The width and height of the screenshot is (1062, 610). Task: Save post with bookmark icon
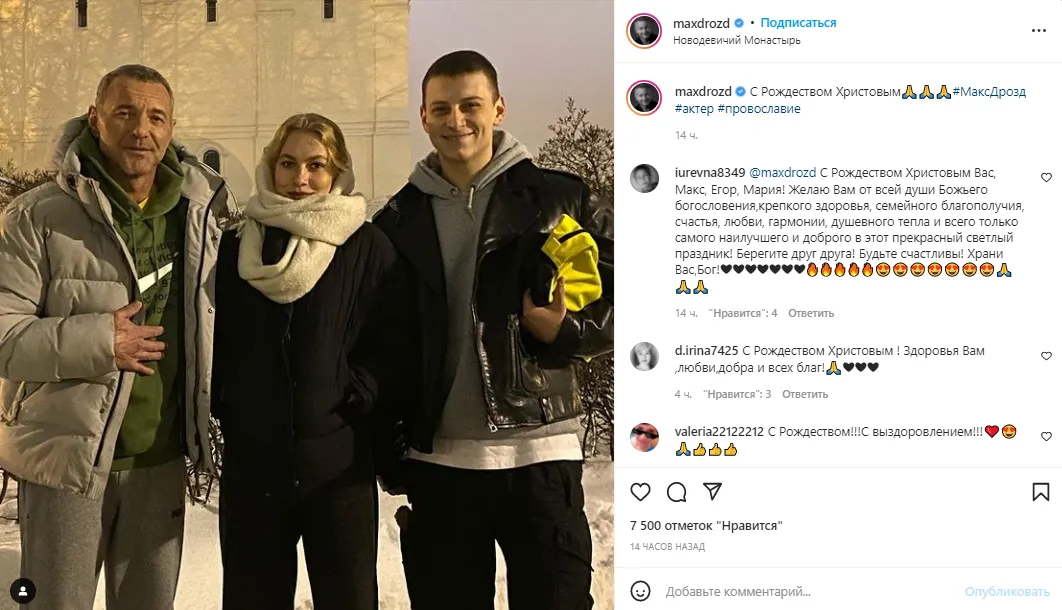1040,492
